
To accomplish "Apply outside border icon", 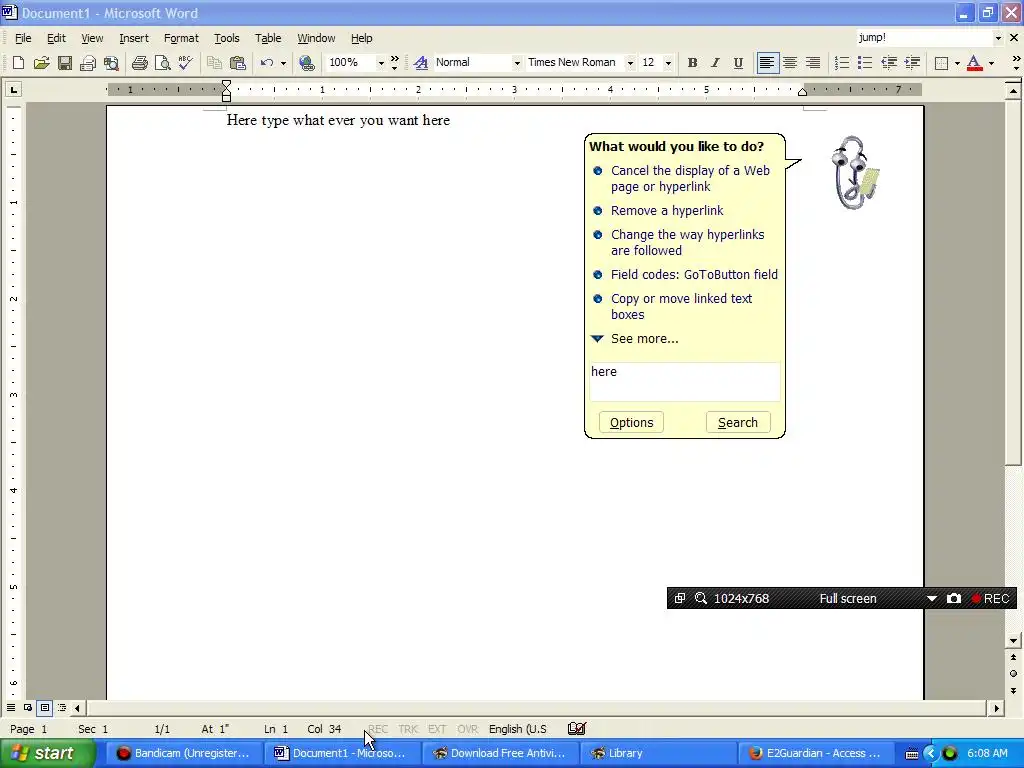I will point(941,63).
